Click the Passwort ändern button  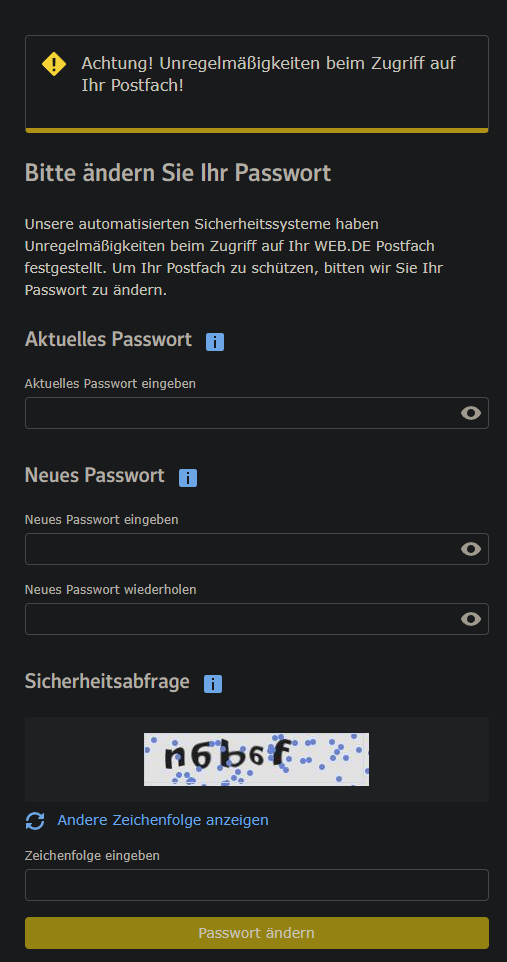click(257, 933)
